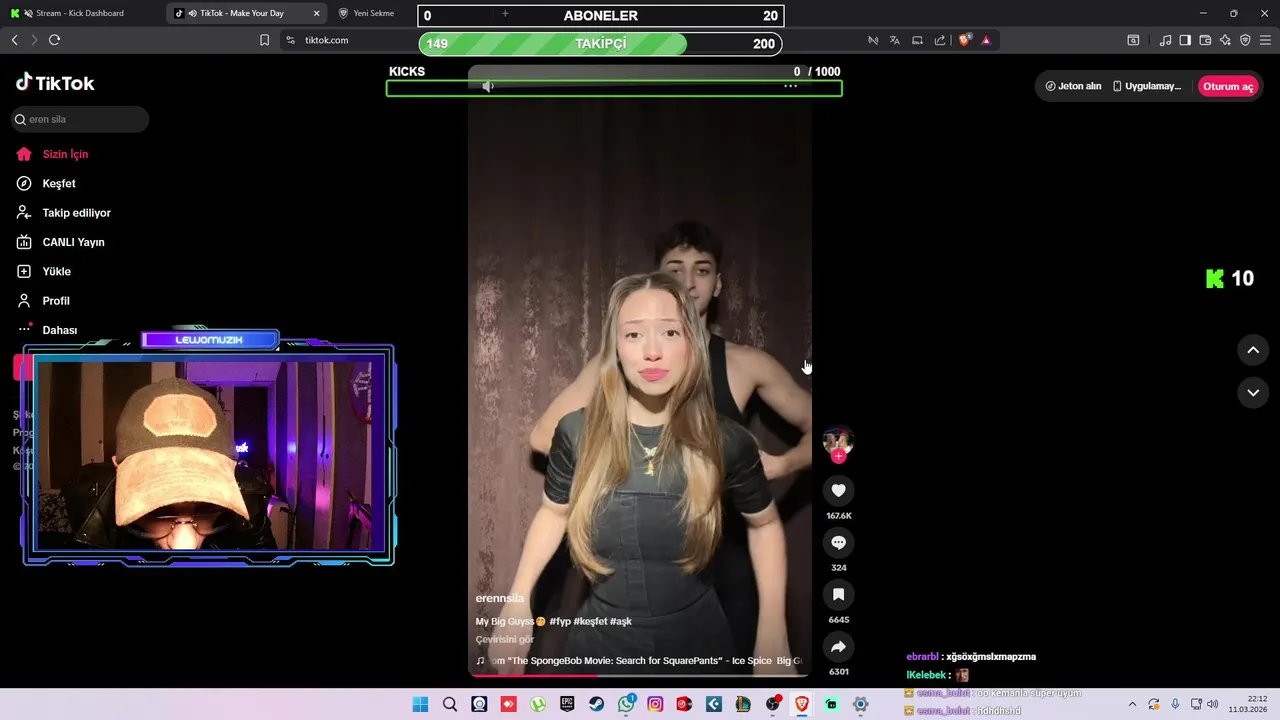Click the microphone icon in system tray
This screenshot has height=720, width=1280.
1175,704
